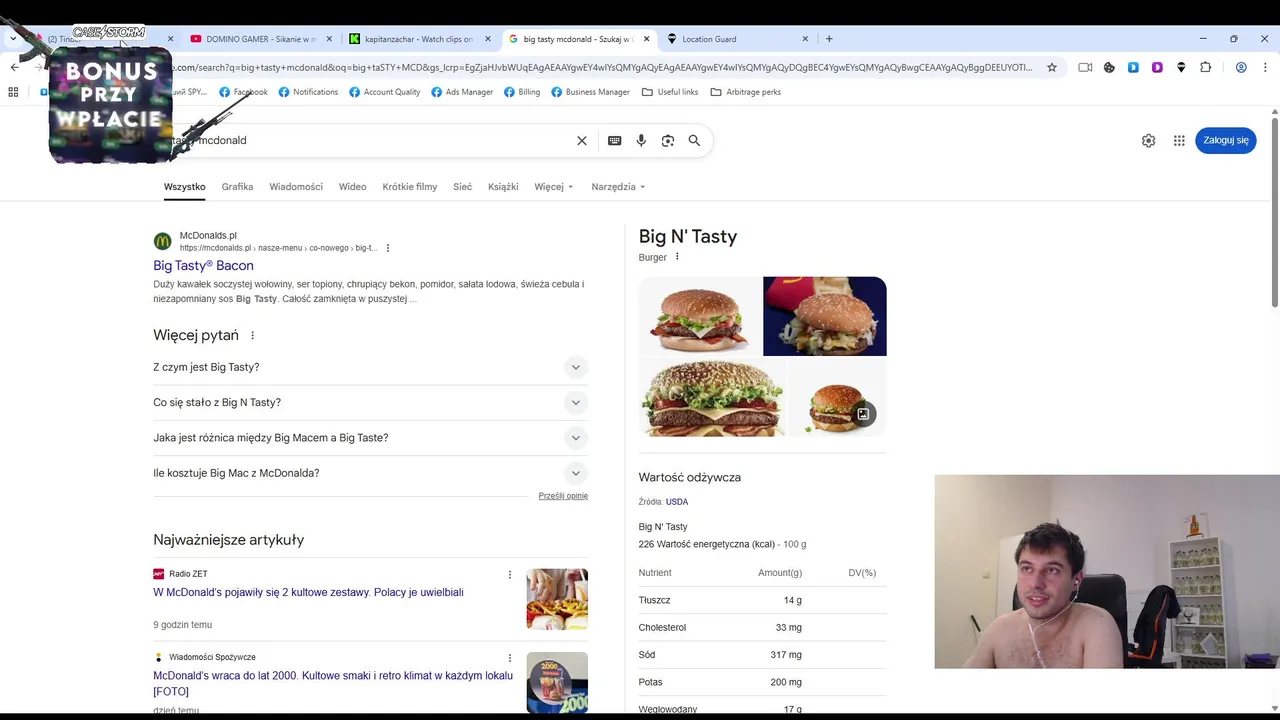Click the vertical page scrollbar
The width and height of the screenshot is (1280, 720).
pos(1274,212)
